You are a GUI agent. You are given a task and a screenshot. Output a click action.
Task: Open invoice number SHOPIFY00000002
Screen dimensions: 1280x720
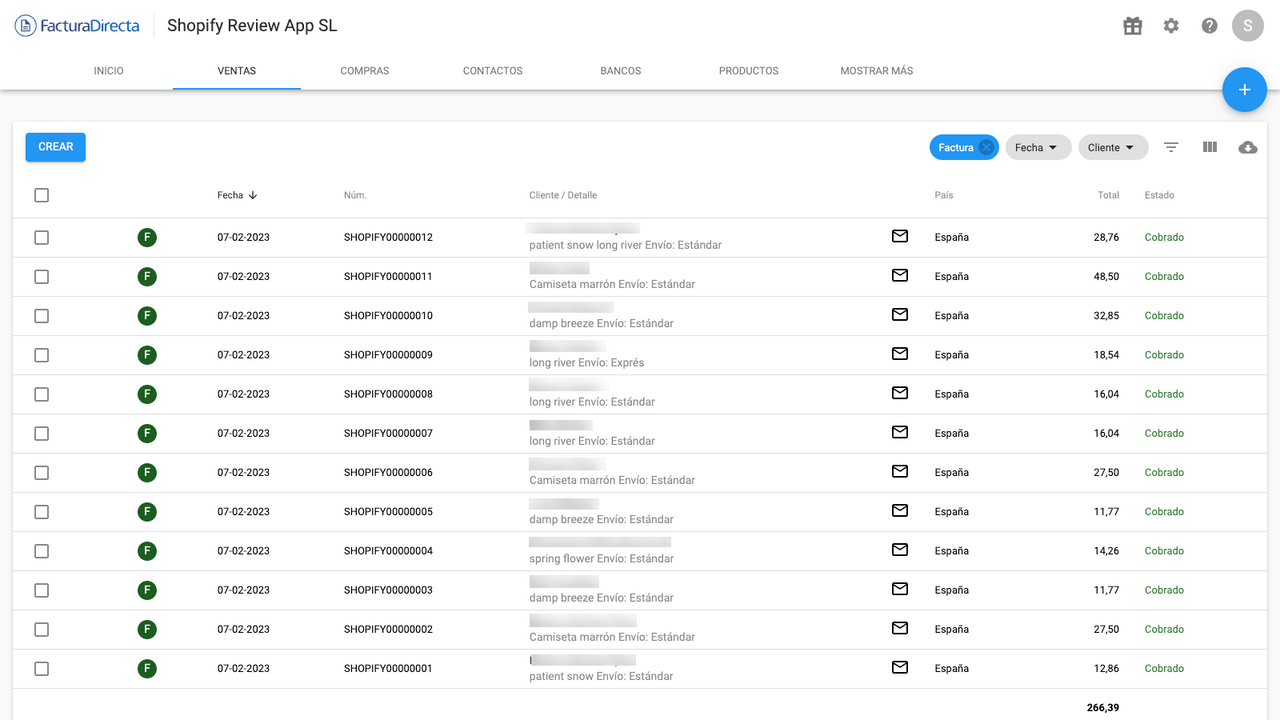coord(388,629)
